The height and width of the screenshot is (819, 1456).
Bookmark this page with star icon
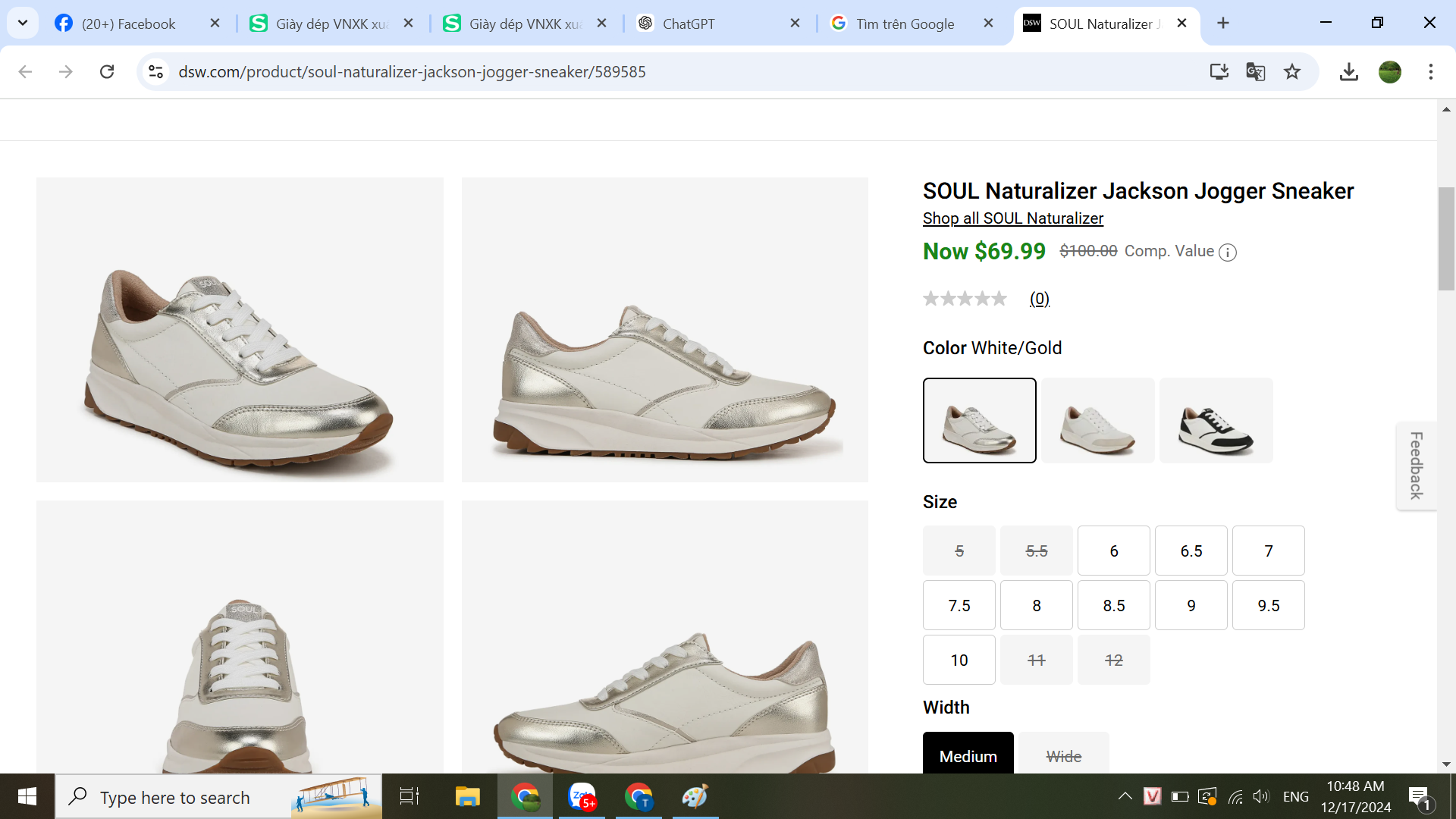pyautogui.click(x=1292, y=72)
